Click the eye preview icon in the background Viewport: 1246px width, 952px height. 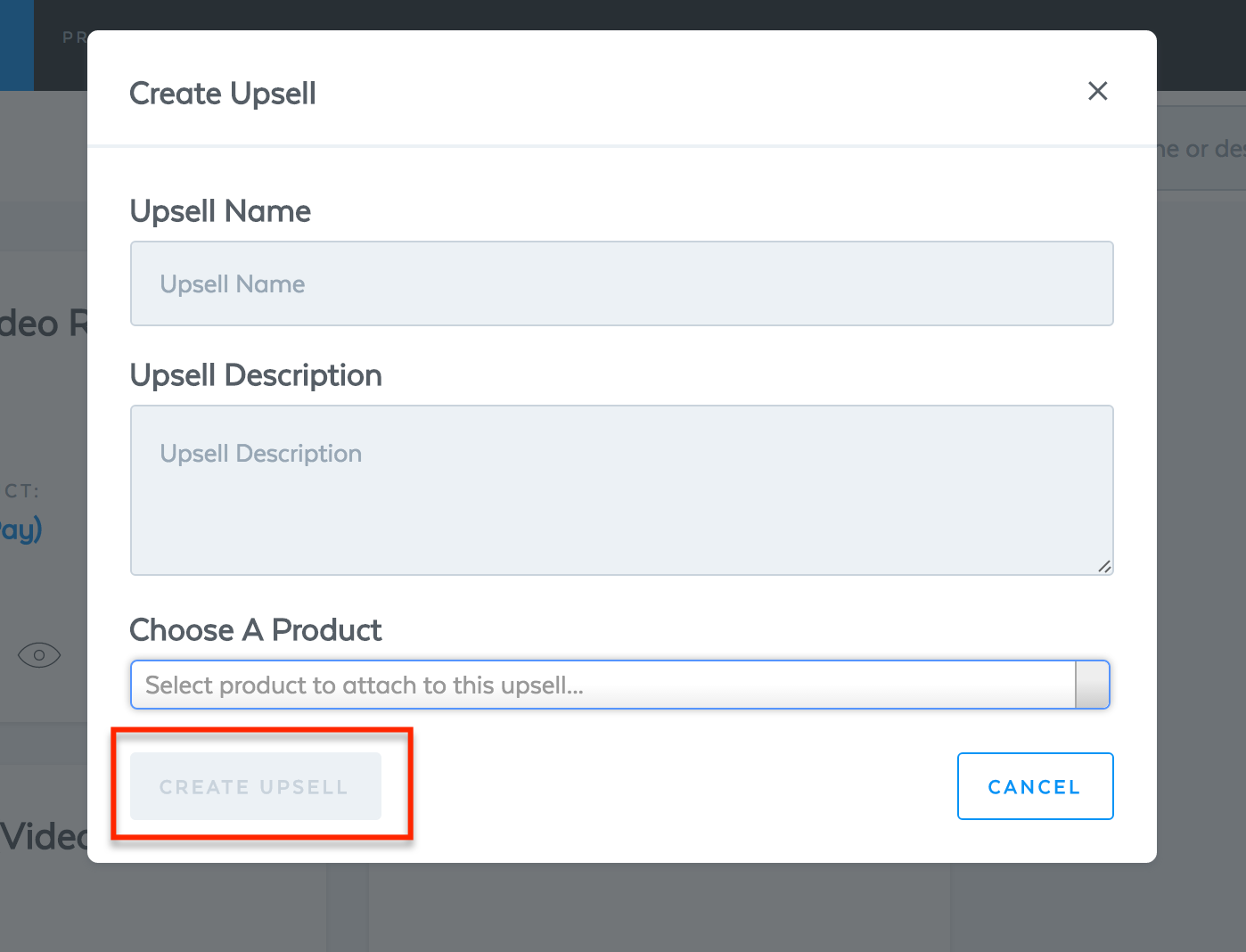coord(38,655)
